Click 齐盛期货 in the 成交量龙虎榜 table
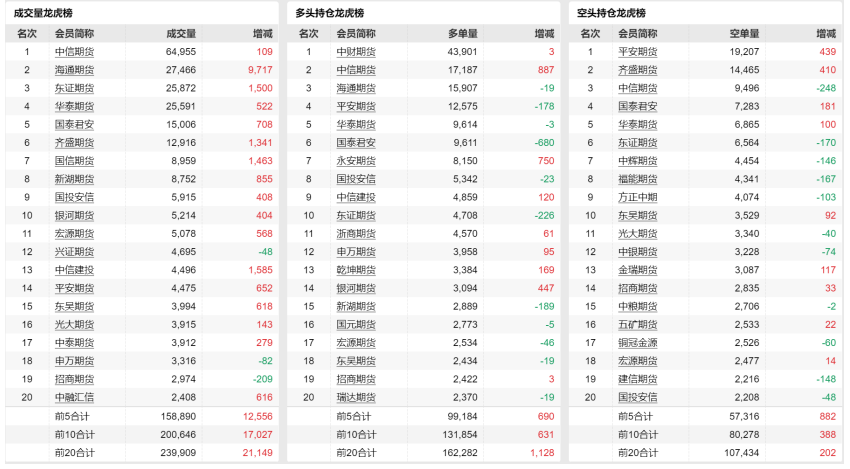The width and height of the screenshot is (850, 469). point(74,143)
